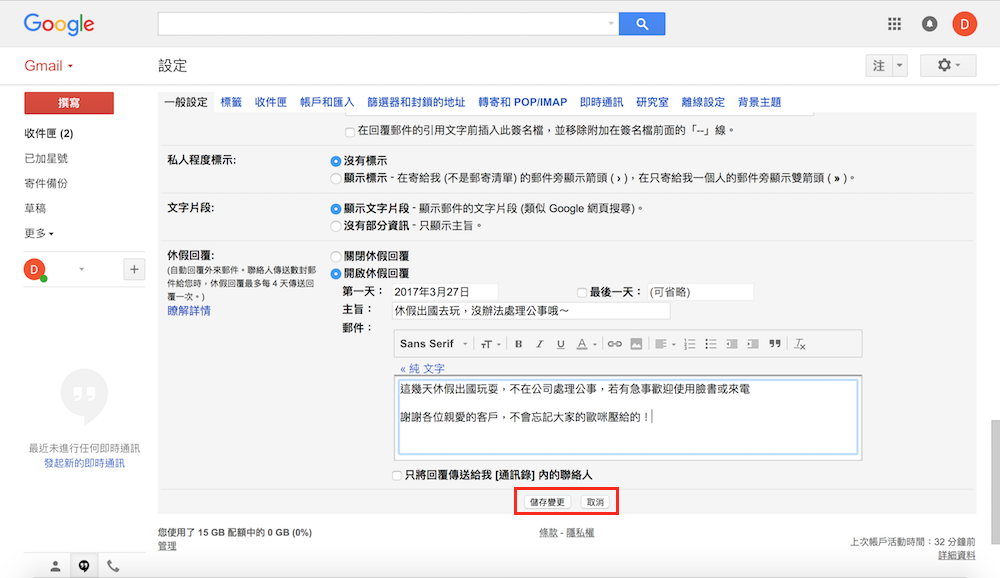Select 關閉休假回覆 radio button
This screenshot has height=578, width=1000.
pyautogui.click(x=335, y=256)
